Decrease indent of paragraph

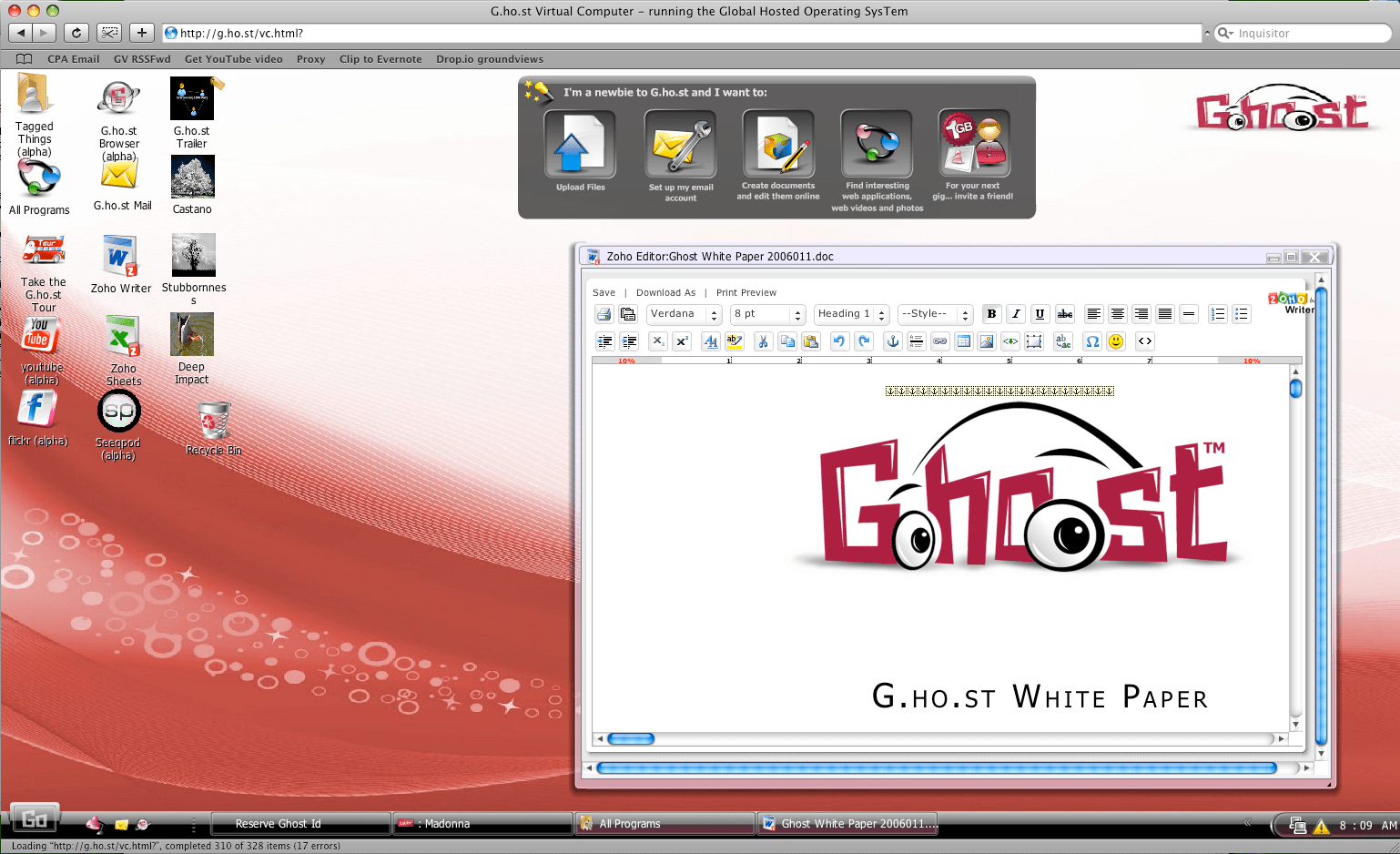pos(604,341)
